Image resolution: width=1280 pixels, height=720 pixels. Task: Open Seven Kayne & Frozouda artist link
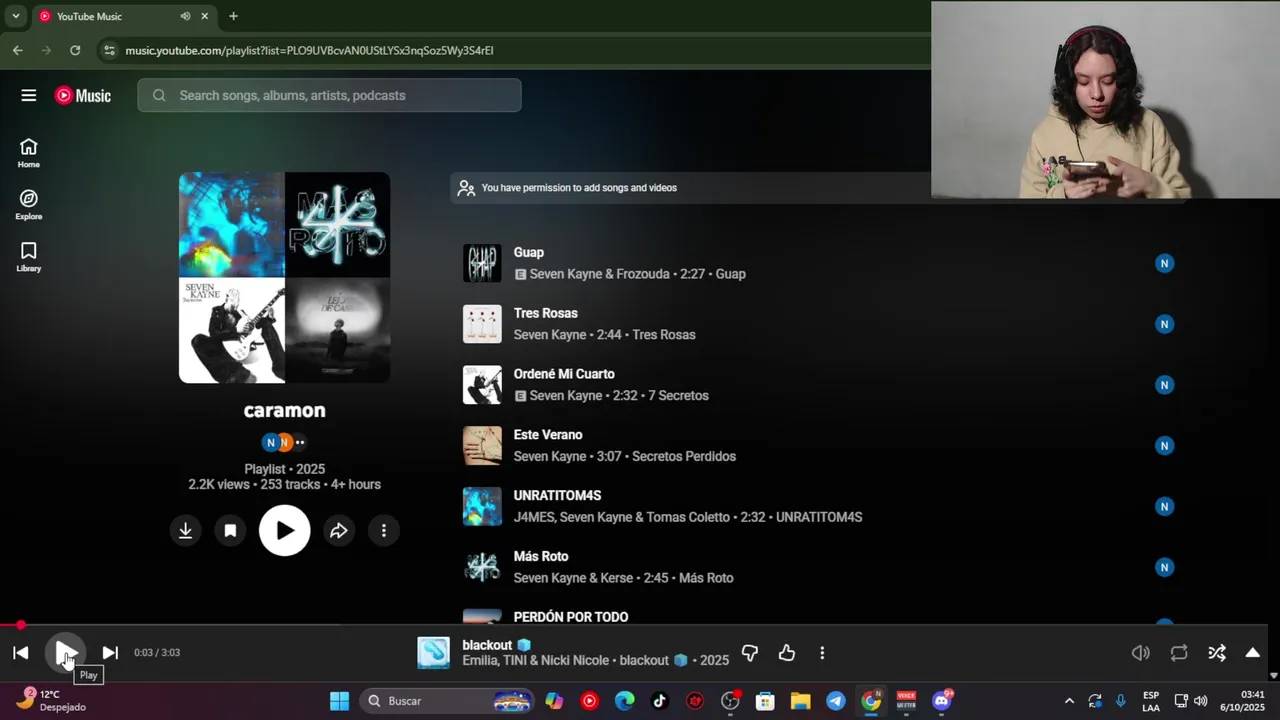pyautogui.click(x=600, y=274)
